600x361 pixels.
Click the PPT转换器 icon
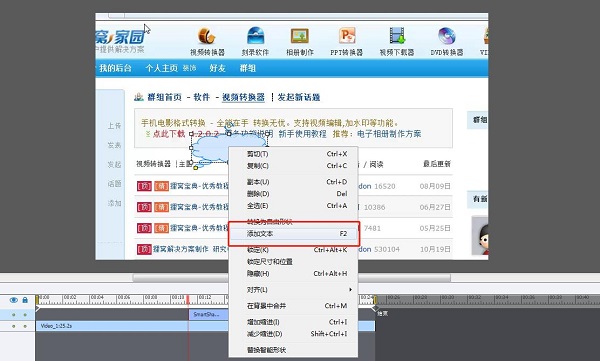(347, 36)
